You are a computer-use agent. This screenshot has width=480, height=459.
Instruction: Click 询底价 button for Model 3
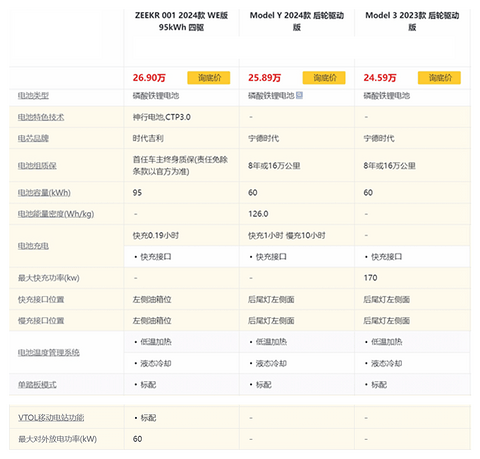click(439, 78)
